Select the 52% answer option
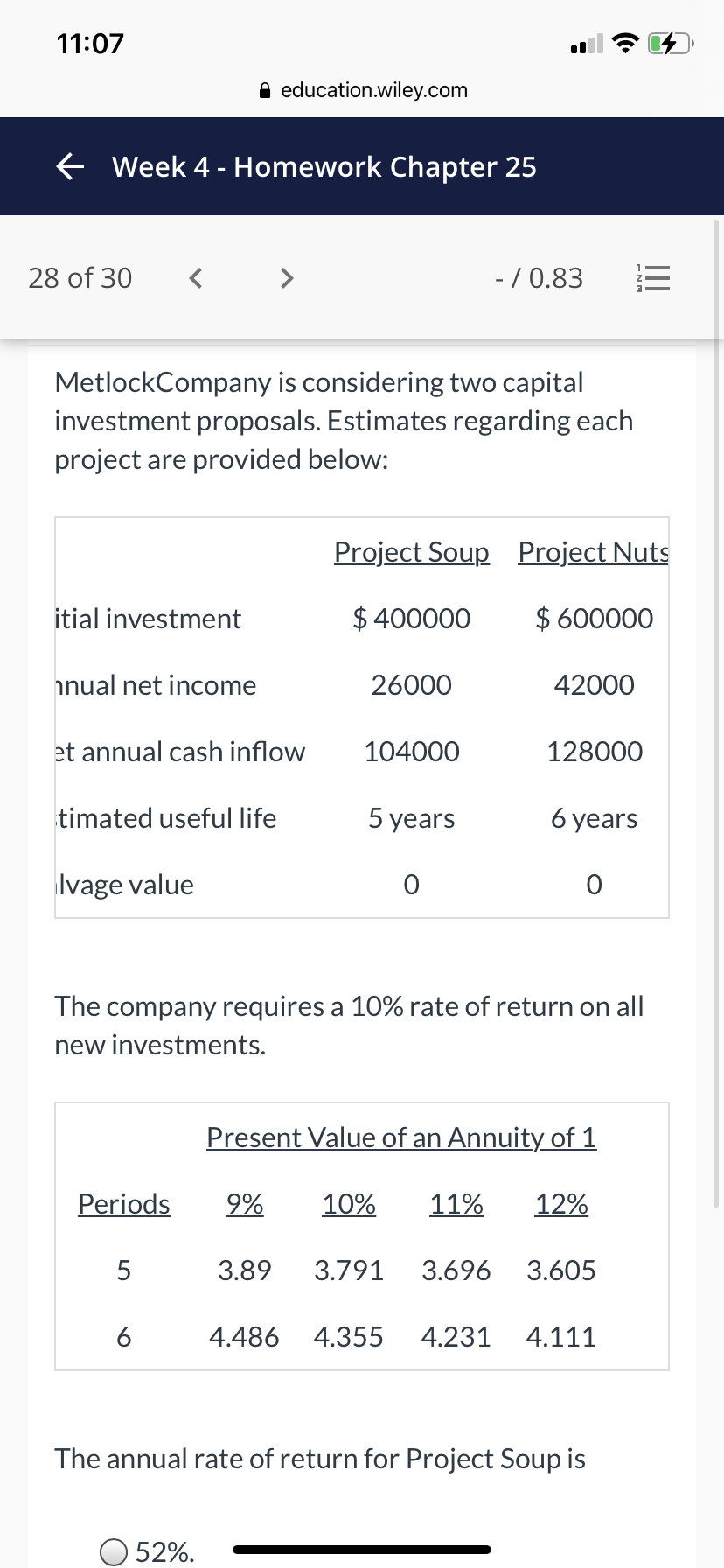Viewport: 724px width, 1568px height. (x=114, y=1551)
